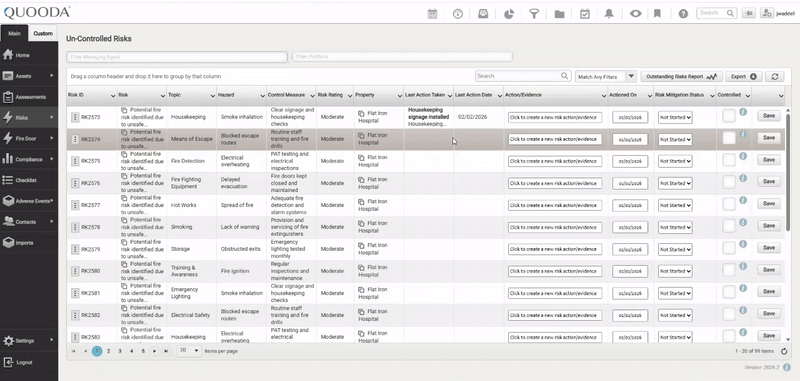Open the notifications bell icon

pos(609,14)
